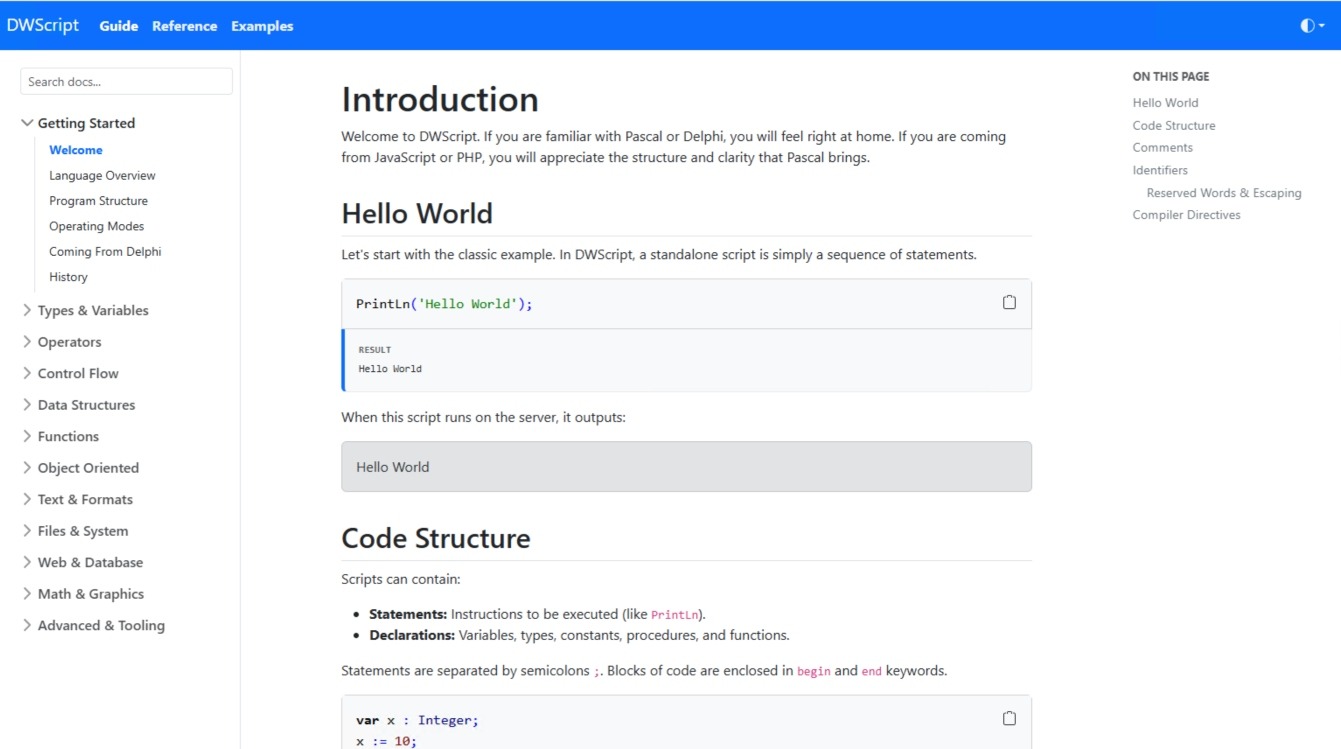
Task: Copy the var x Integer code block
Action: 1009,719
